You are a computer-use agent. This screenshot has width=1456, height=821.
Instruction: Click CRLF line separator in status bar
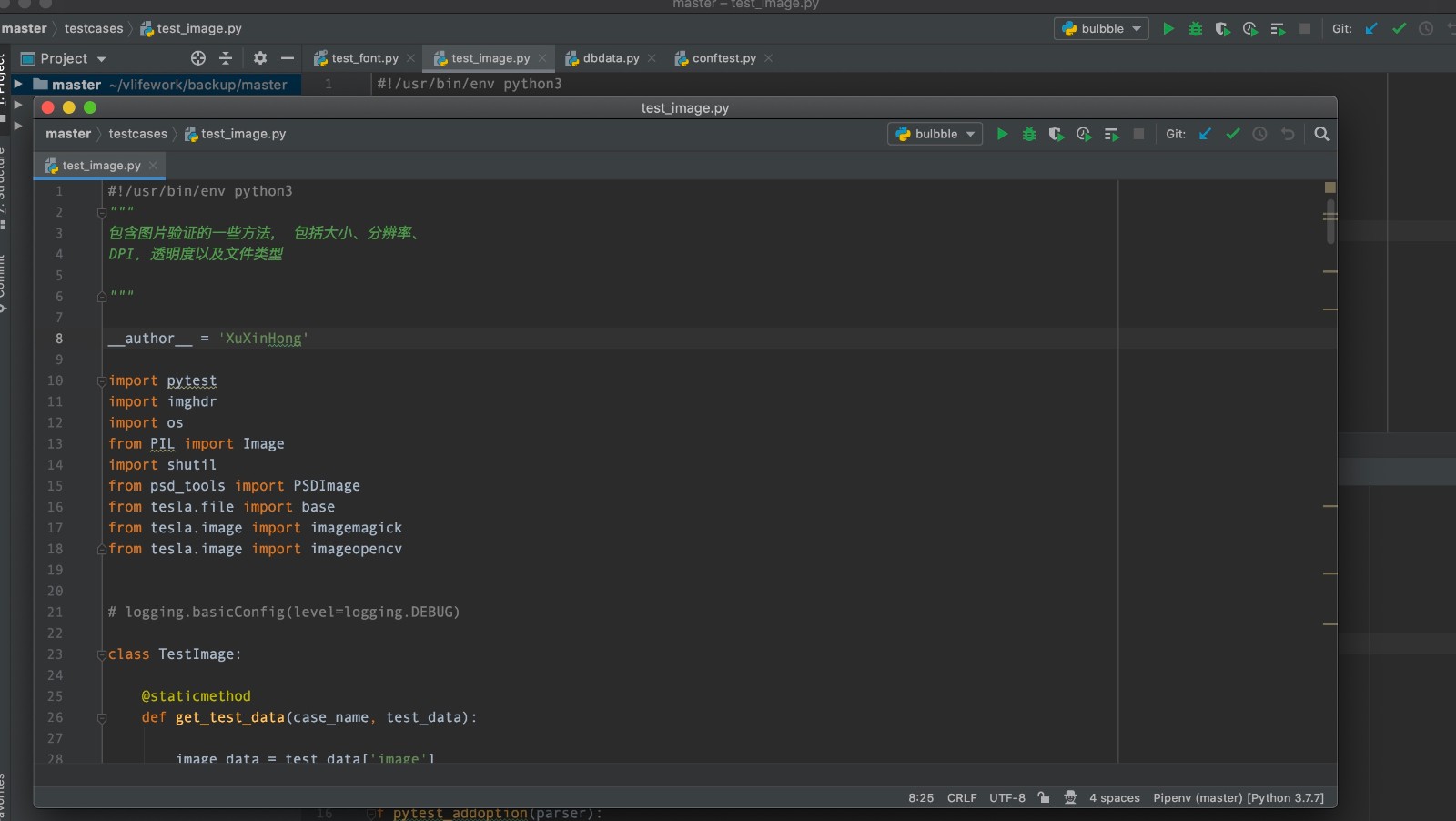click(x=962, y=798)
